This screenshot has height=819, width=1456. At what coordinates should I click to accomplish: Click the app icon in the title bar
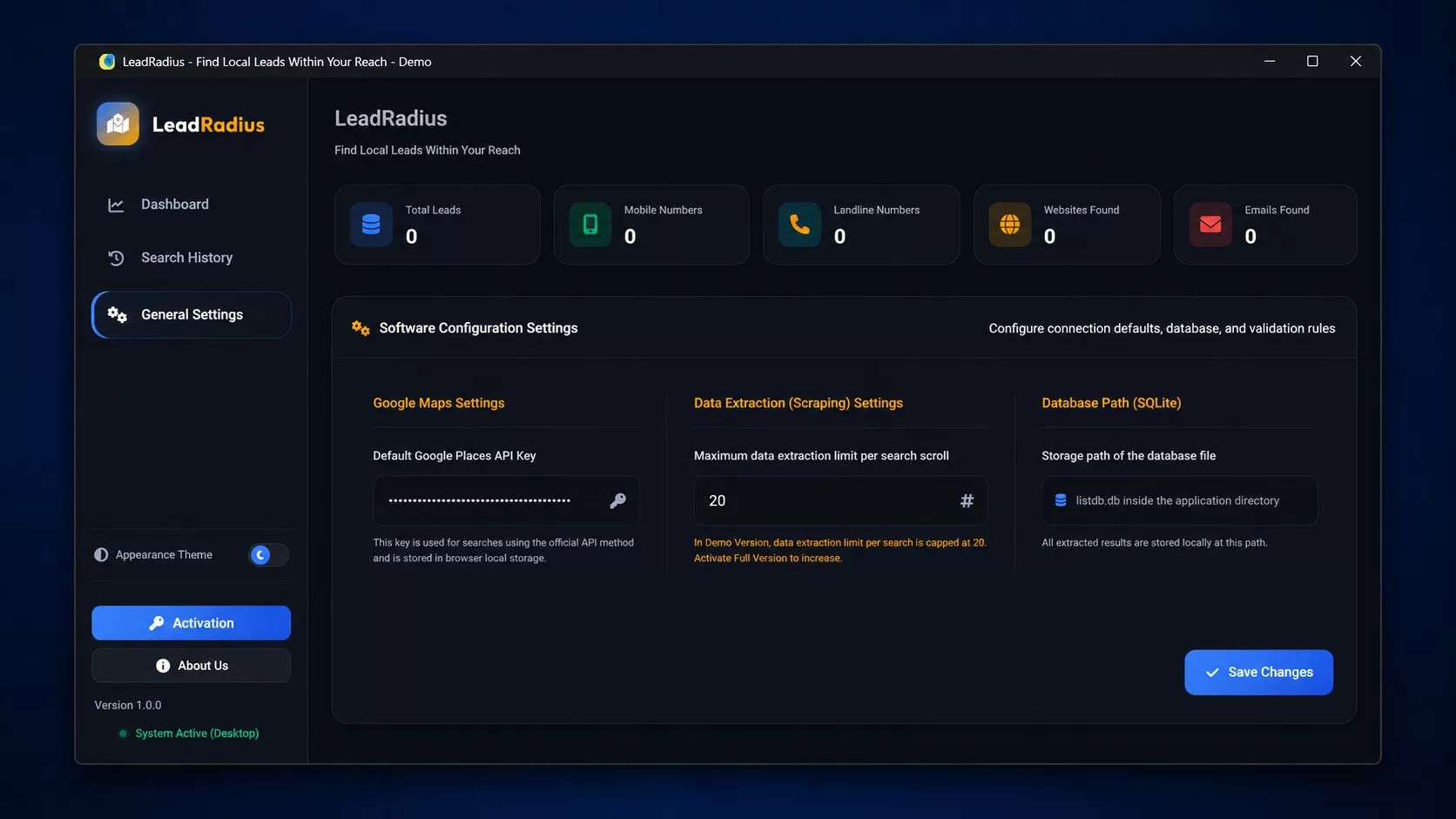pos(107,62)
